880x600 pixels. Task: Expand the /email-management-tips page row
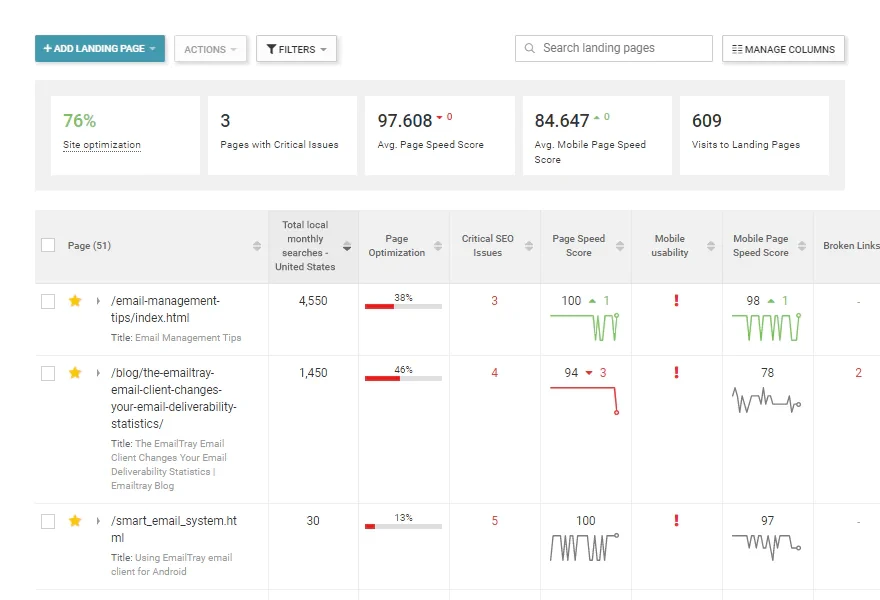(x=96, y=300)
